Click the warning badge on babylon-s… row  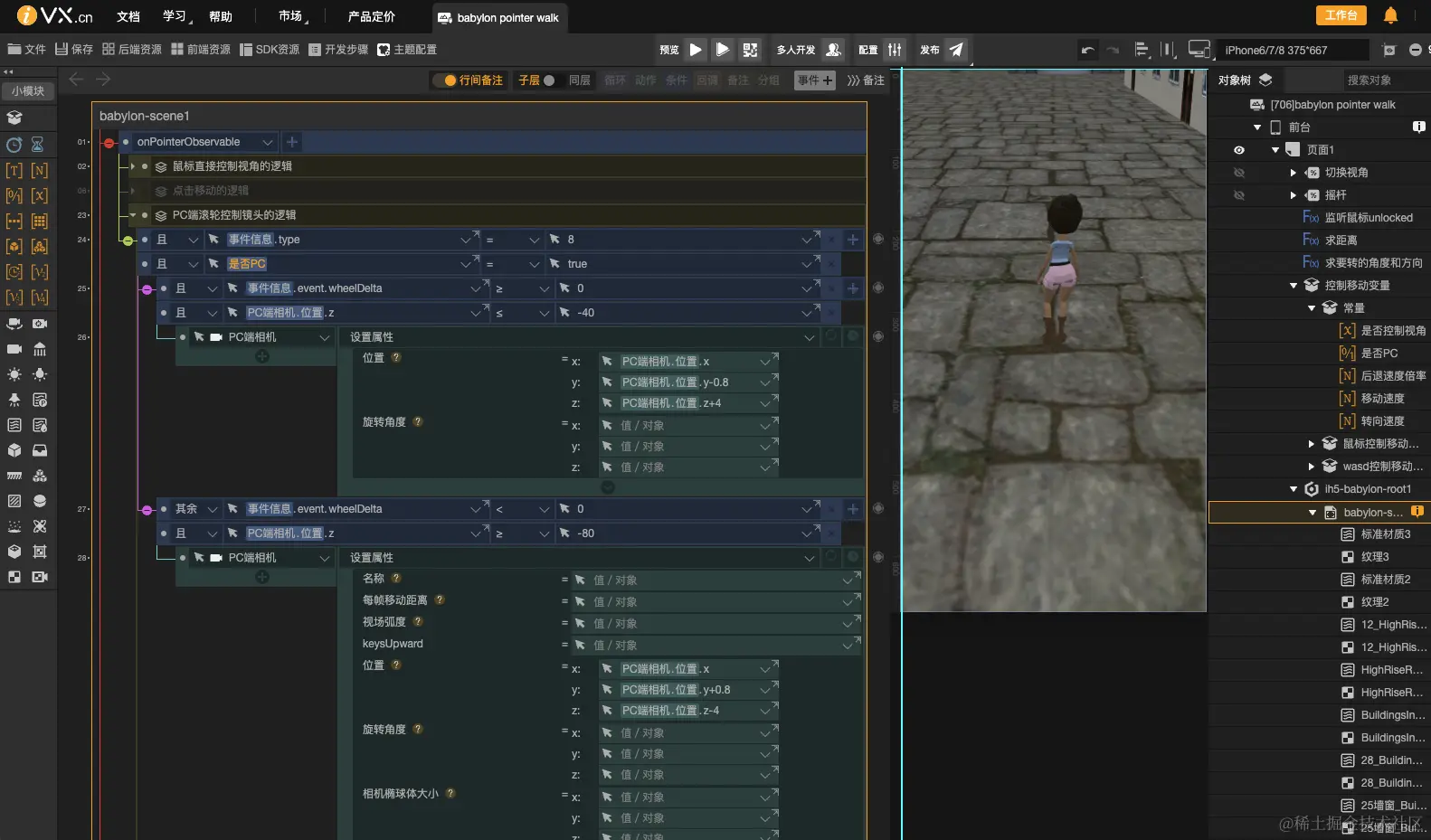tap(1417, 512)
